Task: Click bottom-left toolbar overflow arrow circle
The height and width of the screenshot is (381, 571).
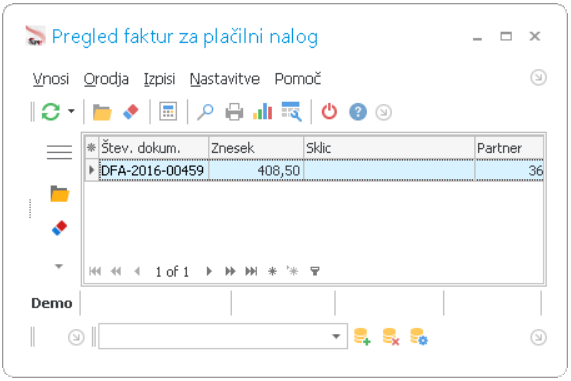Action: click(x=76, y=337)
